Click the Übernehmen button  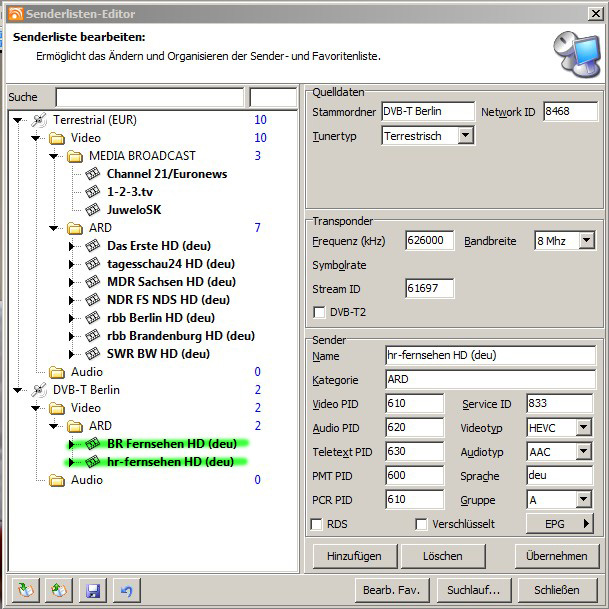pos(557,556)
